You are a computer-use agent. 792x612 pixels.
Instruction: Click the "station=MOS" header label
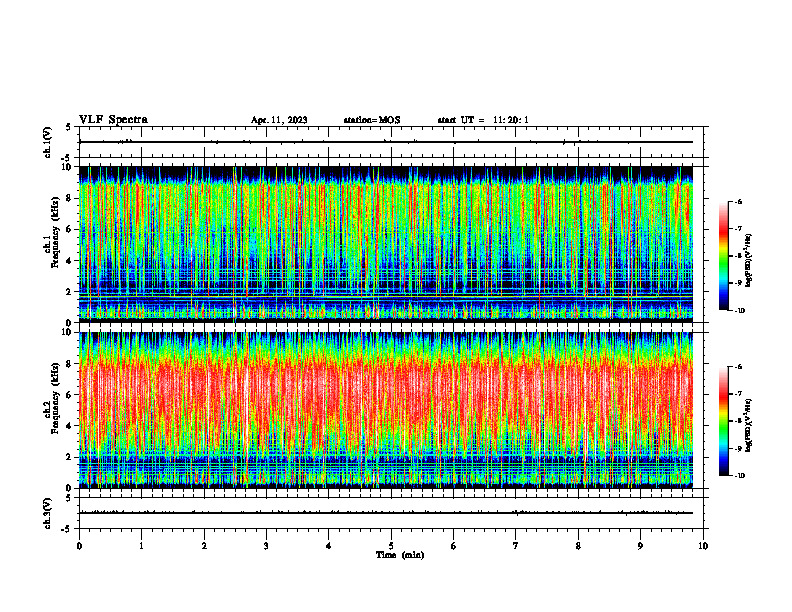click(x=372, y=120)
